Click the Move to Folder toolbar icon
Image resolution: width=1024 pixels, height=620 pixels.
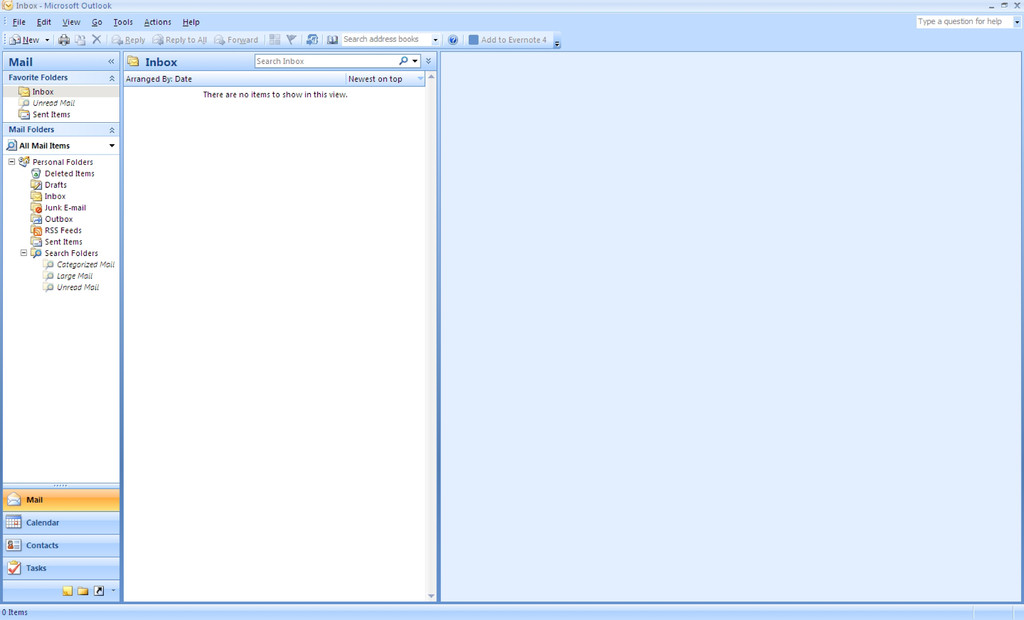click(80, 40)
